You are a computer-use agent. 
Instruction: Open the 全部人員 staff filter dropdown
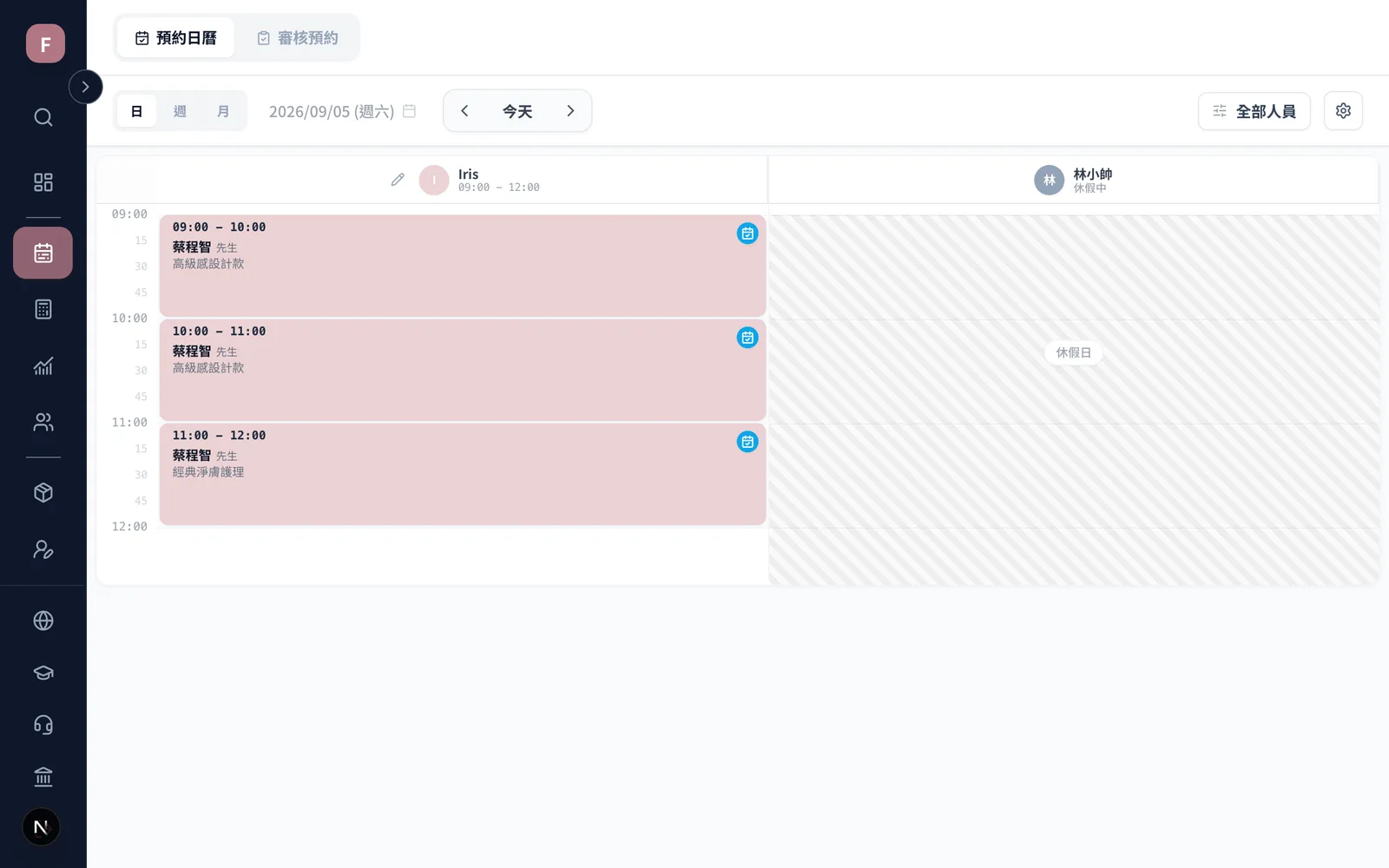(1254, 111)
